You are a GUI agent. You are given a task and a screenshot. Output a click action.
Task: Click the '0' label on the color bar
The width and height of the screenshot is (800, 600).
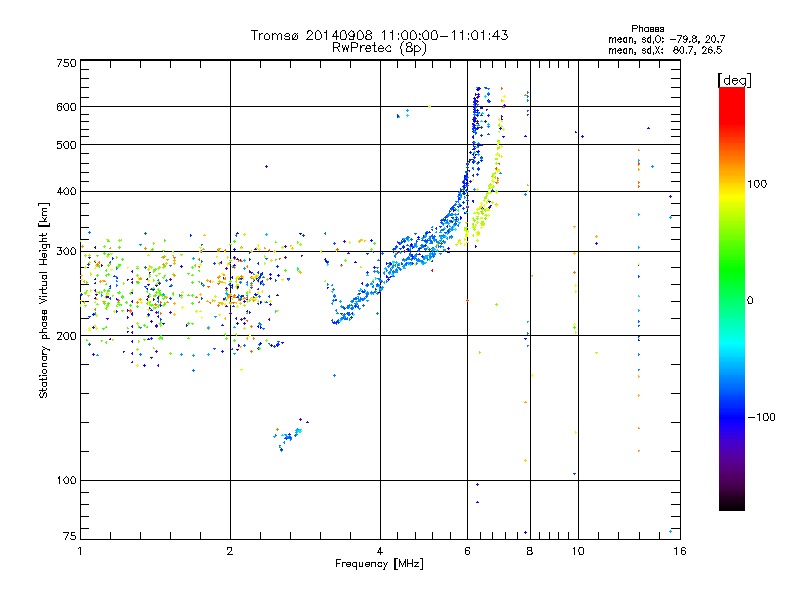pyautogui.click(x=750, y=301)
